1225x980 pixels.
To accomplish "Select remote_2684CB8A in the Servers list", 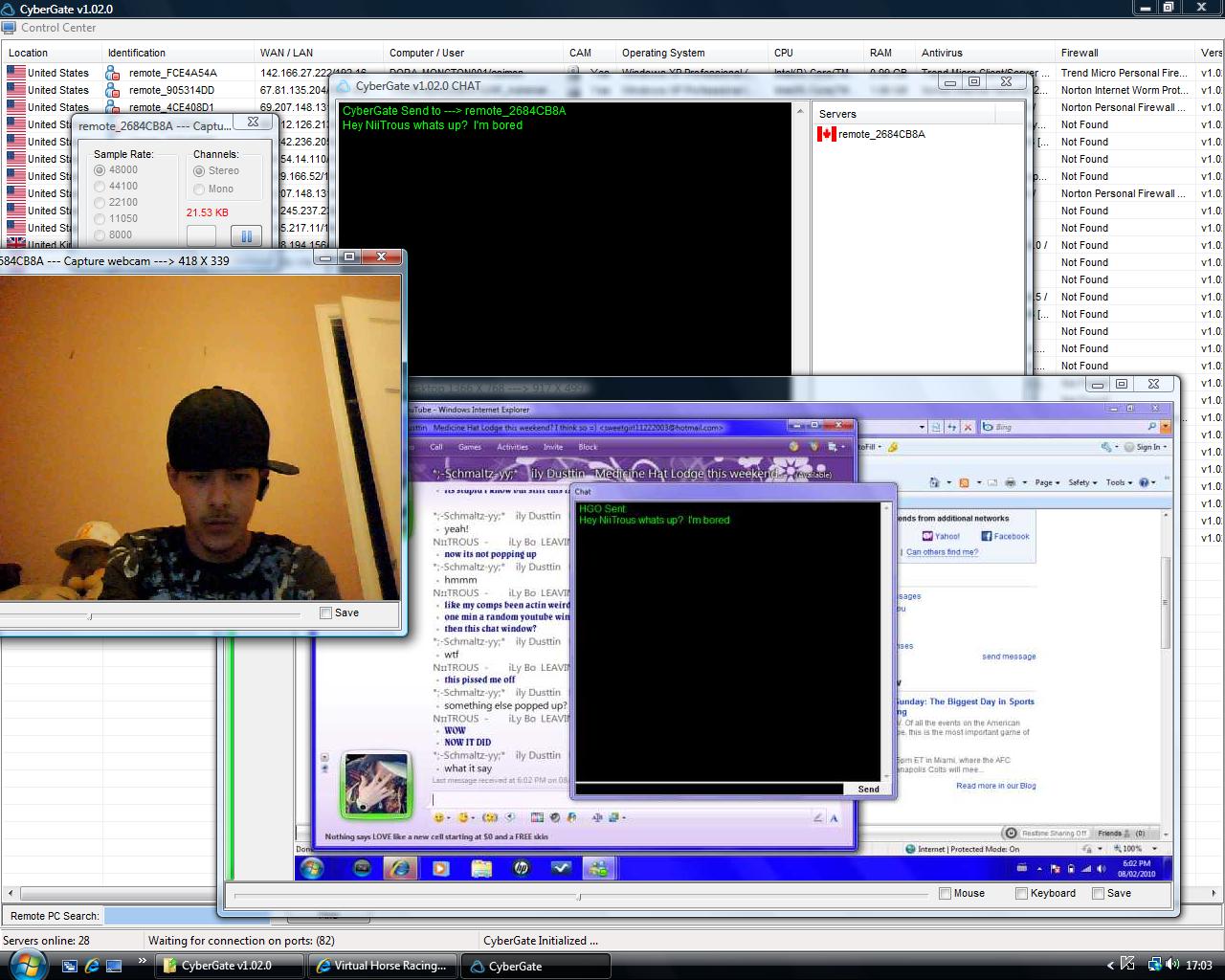I will pyautogui.click(x=881, y=134).
